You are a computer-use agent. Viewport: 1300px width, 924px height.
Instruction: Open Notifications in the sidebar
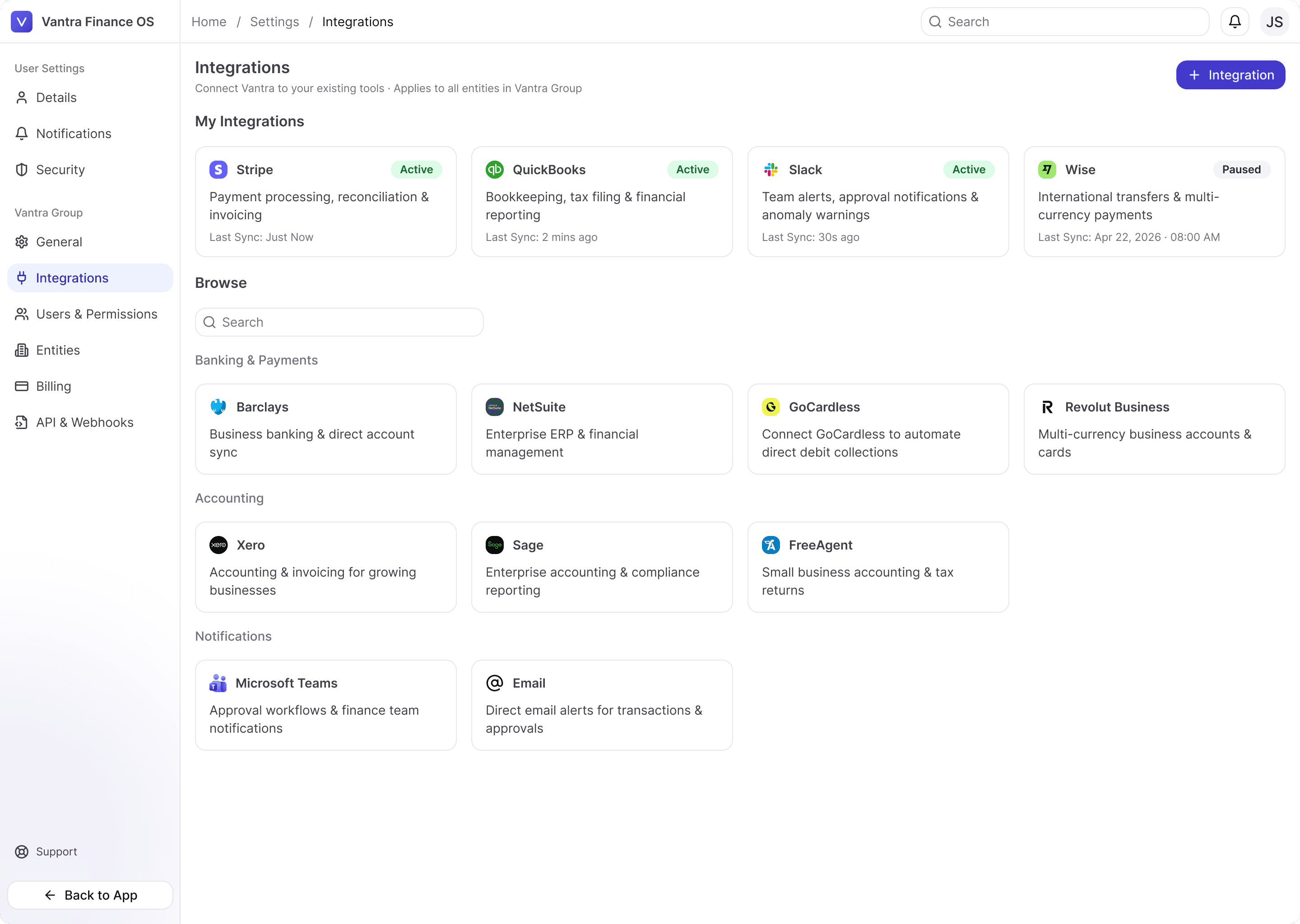[x=90, y=134]
